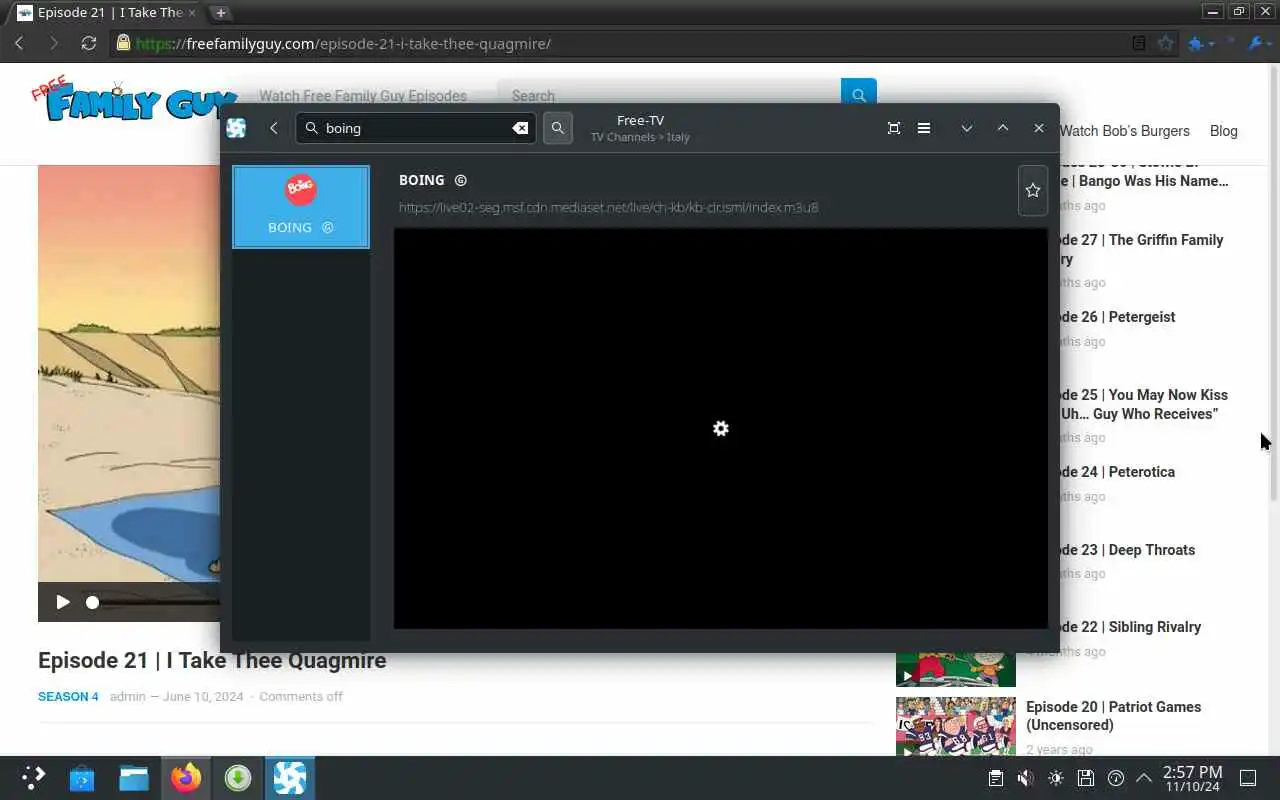Open the software store taskbar icon

(x=82, y=778)
